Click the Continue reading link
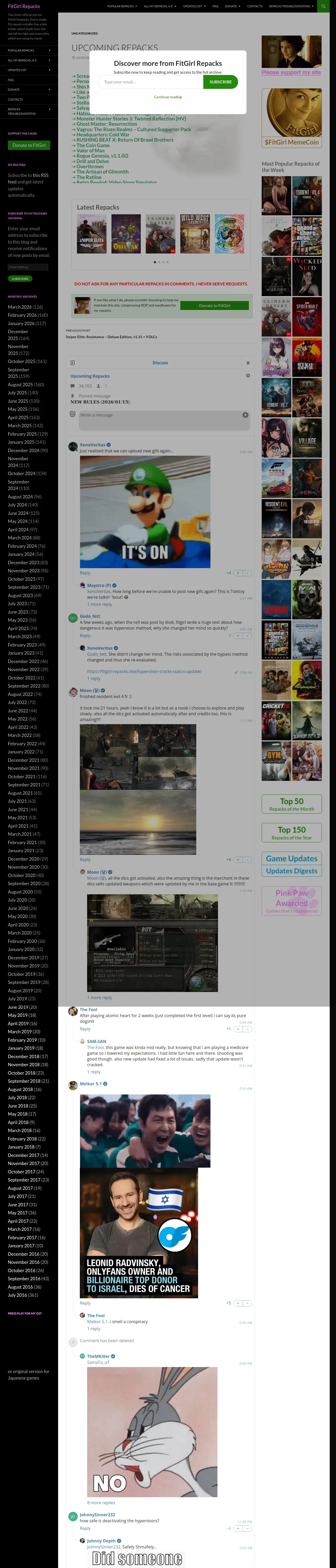The width and height of the screenshot is (336, 1568). point(168,97)
